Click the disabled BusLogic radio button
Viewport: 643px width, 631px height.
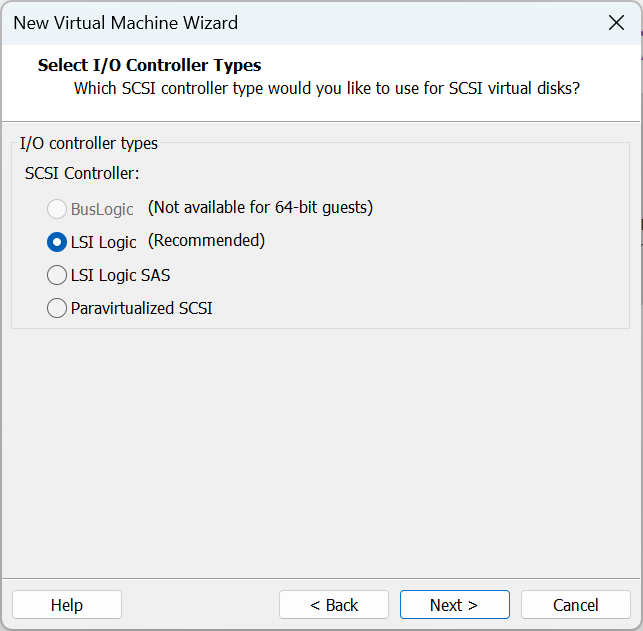pyautogui.click(x=57, y=209)
